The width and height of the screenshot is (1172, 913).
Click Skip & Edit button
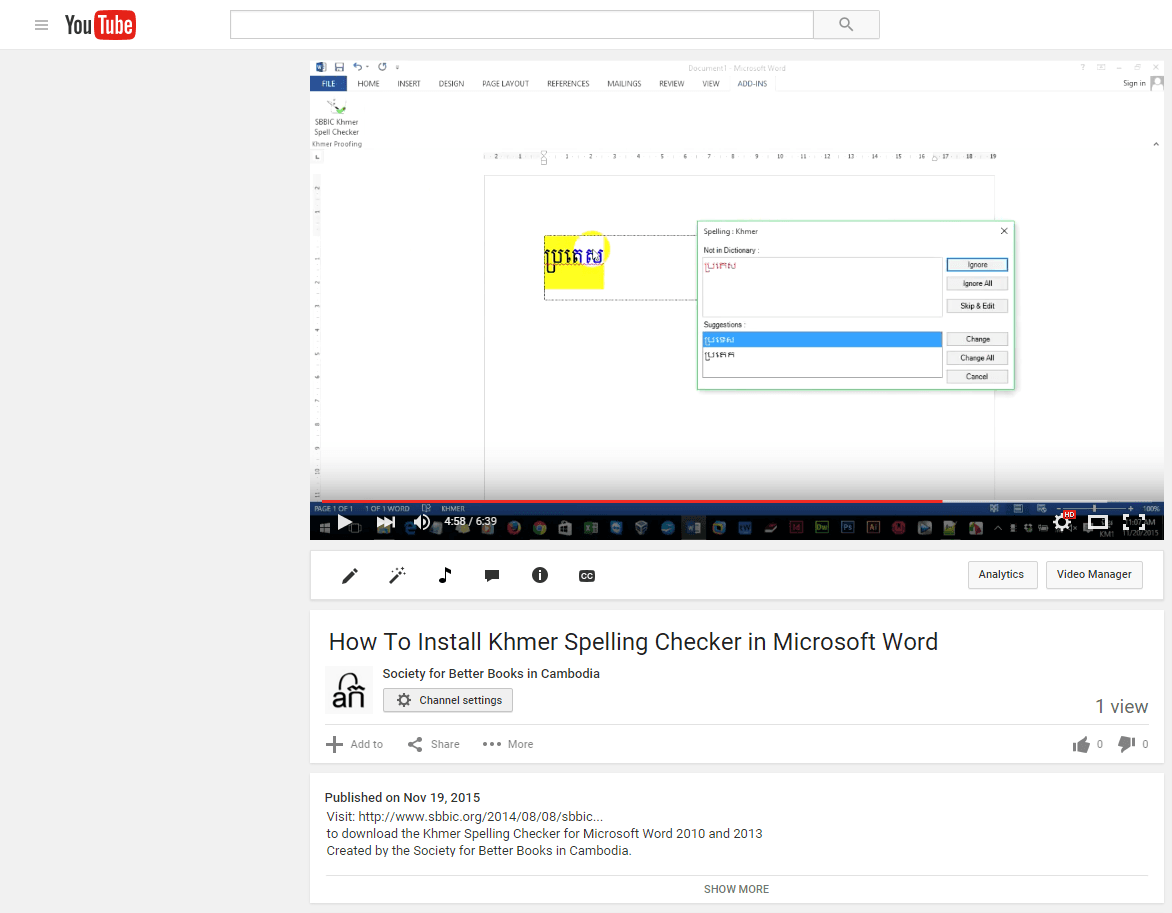tap(977, 306)
